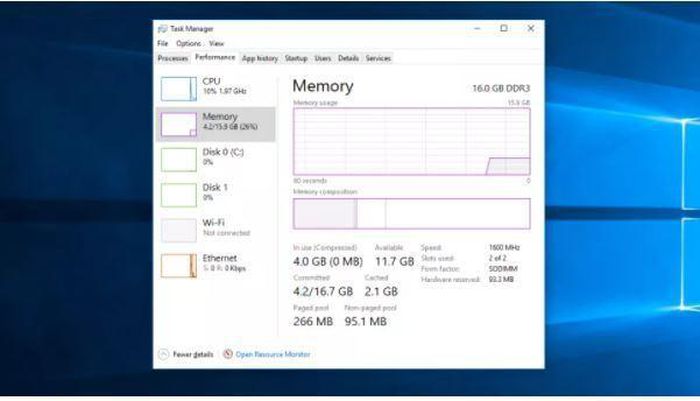Open the File menu

(162, 43)
